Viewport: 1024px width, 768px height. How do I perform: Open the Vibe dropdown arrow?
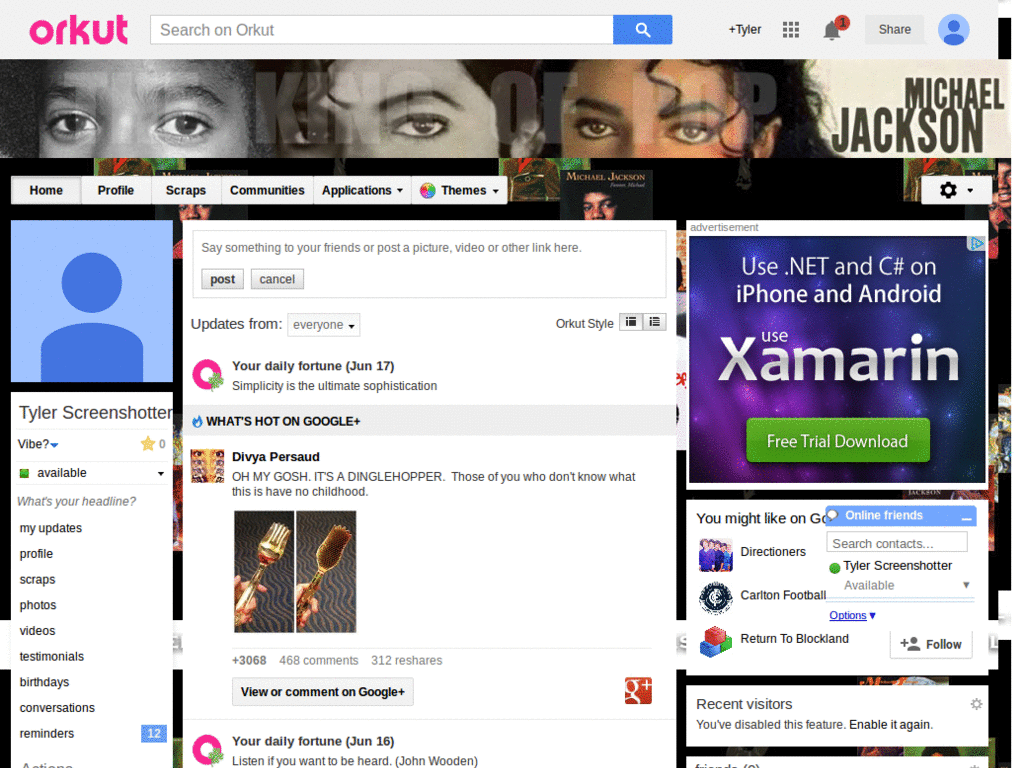[x=55, y=445]
